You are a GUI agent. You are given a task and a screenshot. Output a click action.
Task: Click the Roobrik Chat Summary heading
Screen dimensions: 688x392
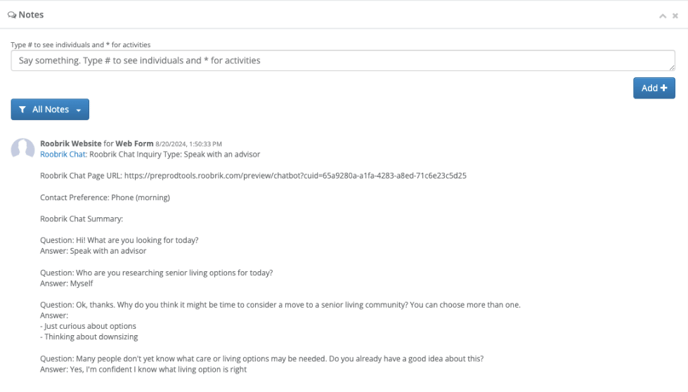pyautogui.click(x=82, y=219)
